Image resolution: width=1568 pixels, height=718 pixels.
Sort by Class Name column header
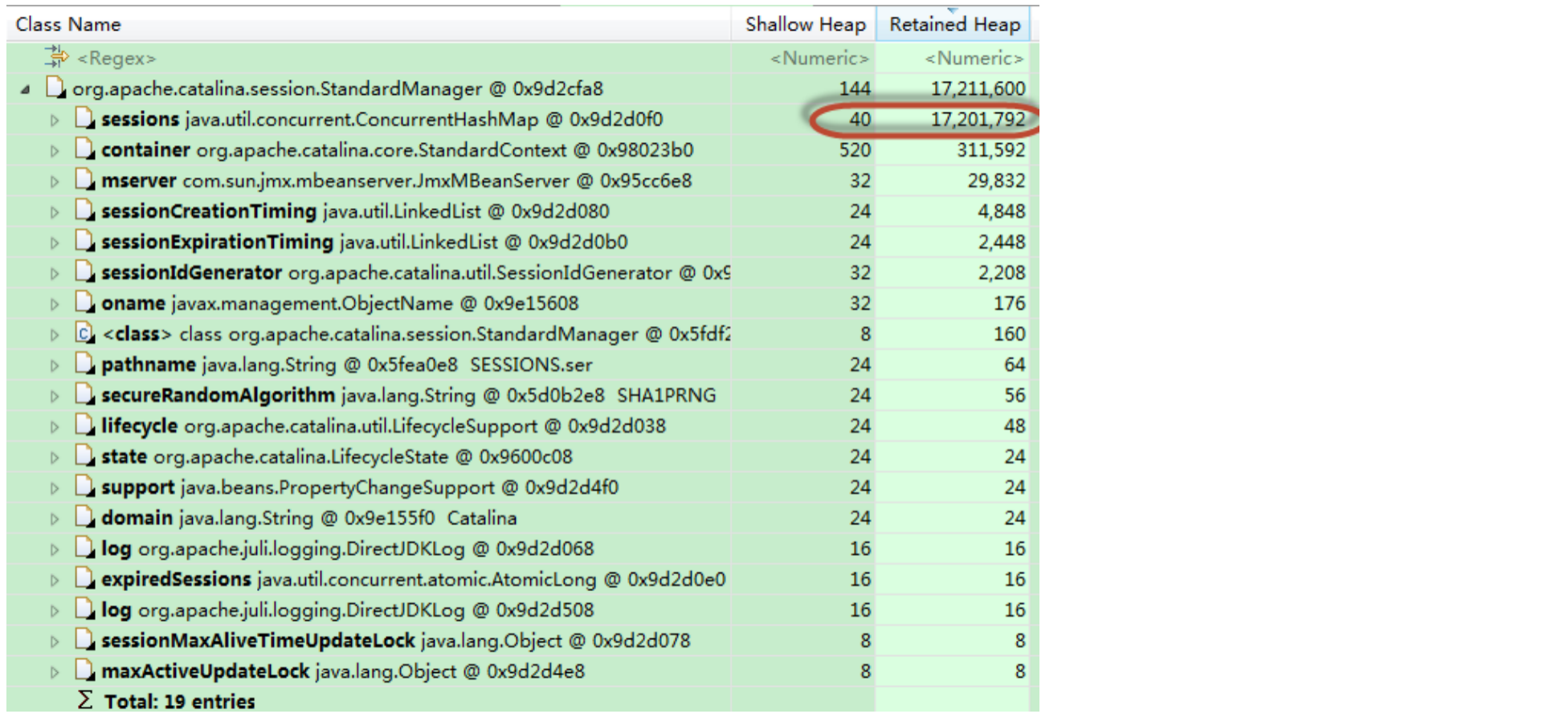click(x=368, y=24)
